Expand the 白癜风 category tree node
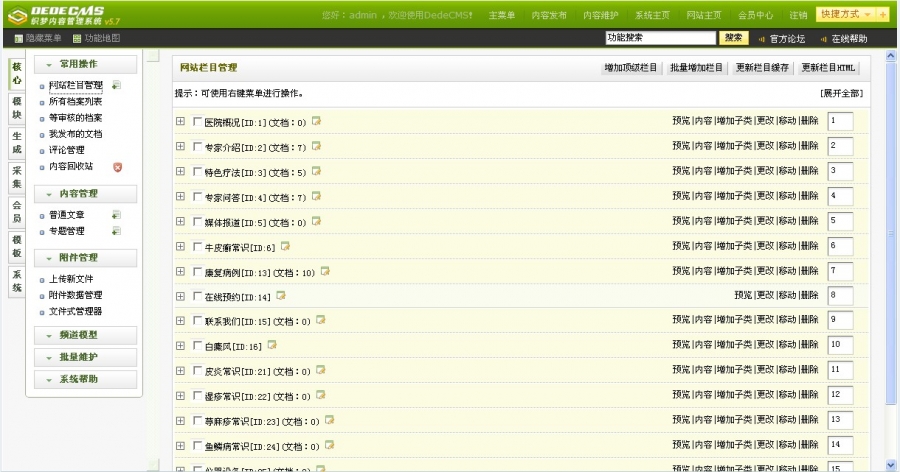900x472 pixels. (x=180, y=346)
